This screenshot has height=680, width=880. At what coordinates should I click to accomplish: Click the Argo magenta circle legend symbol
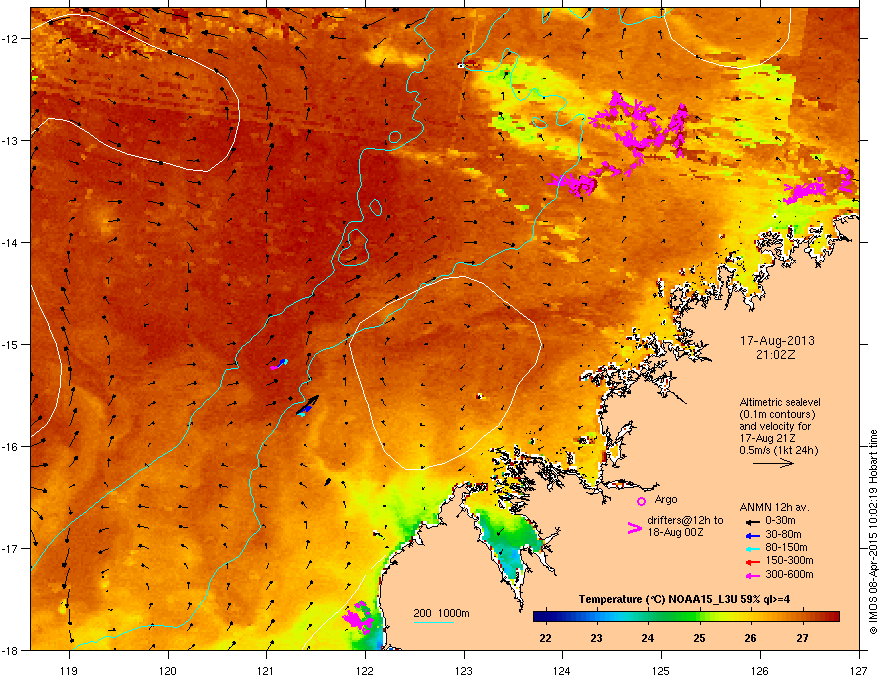click(641, 501)
